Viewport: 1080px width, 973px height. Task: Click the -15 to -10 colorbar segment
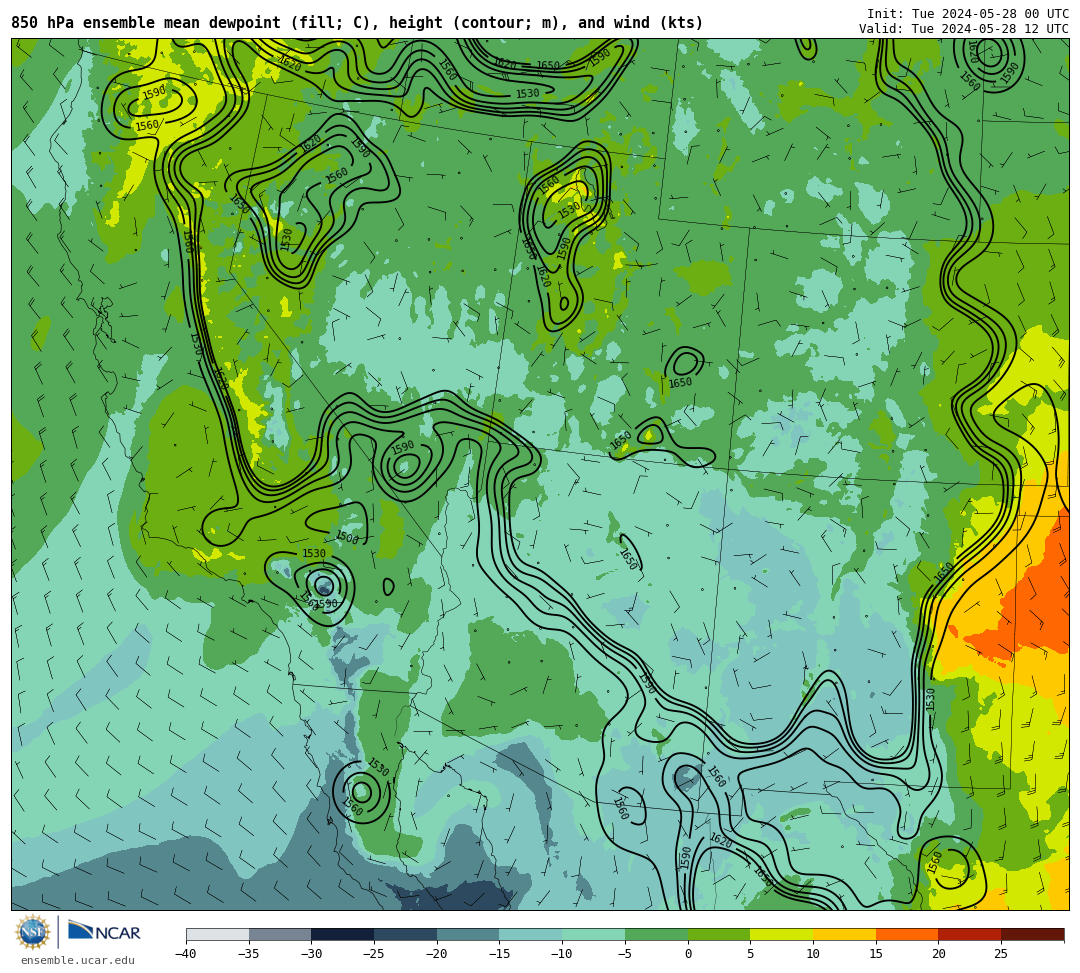coord(531,934)
